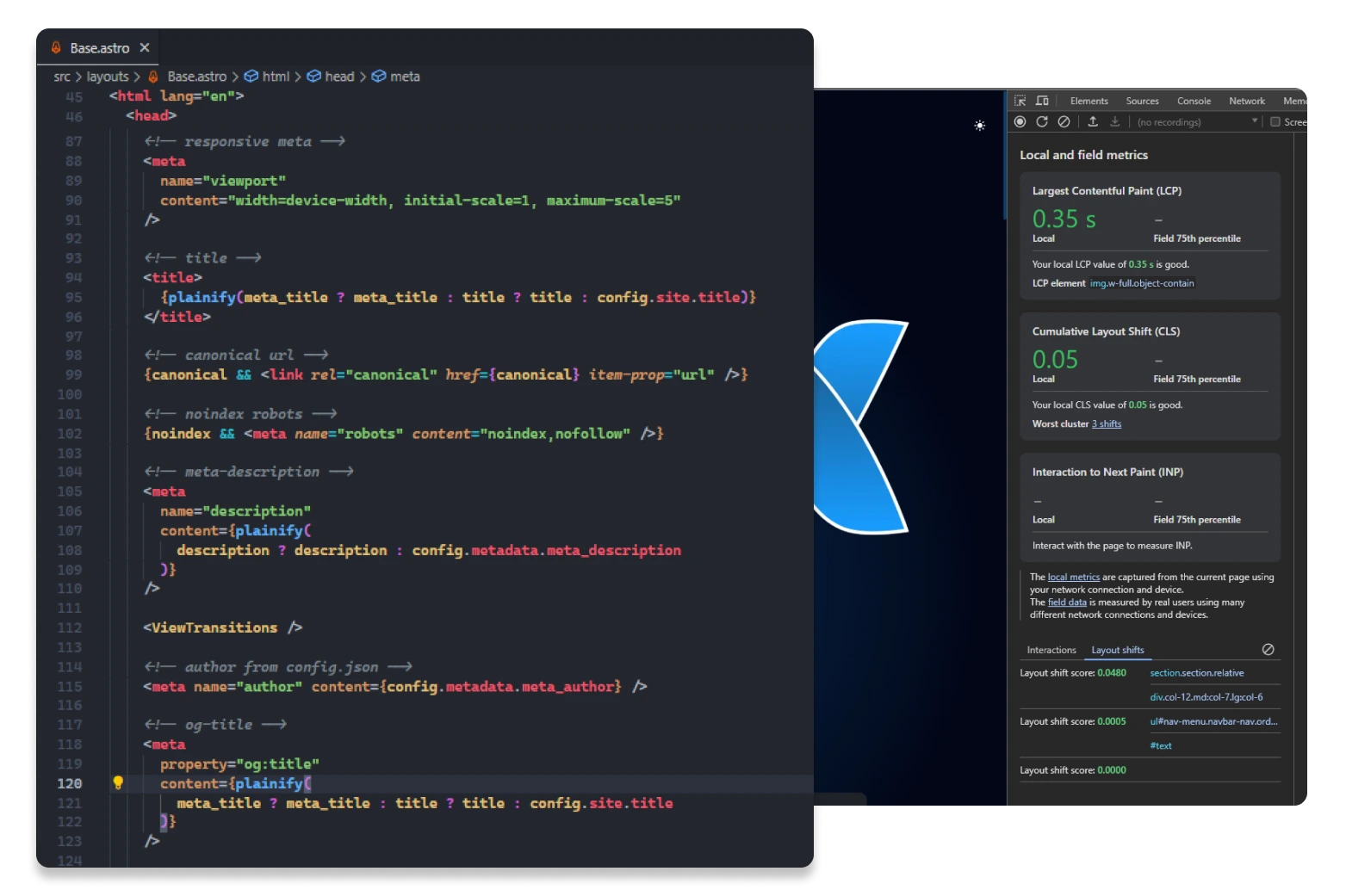Toggle the sun theme switcher
Viewport: 1346px width, 896px height.
point(979,126)
